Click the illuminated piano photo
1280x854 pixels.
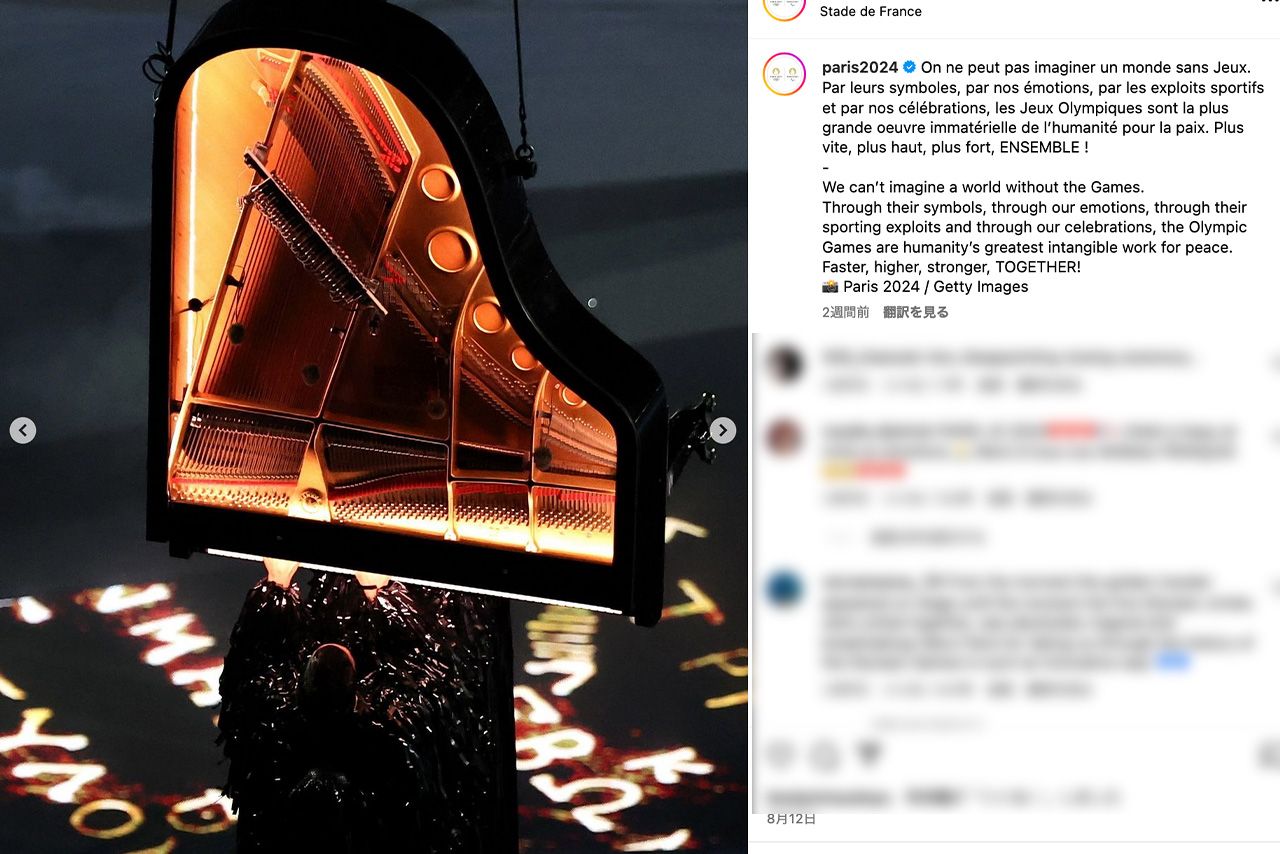(374, 427)
